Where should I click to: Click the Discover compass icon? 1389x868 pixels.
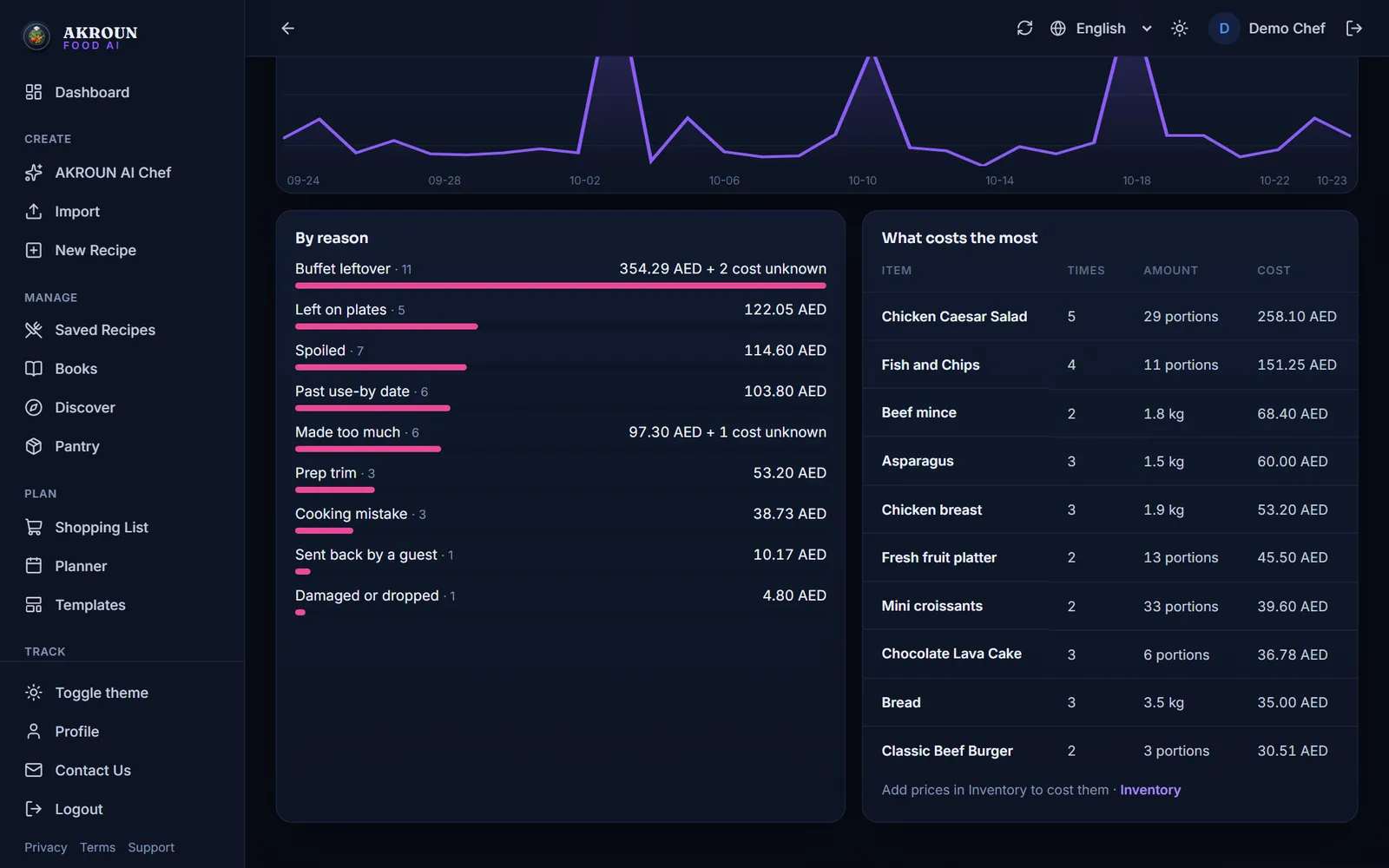(x=34, y=407)
